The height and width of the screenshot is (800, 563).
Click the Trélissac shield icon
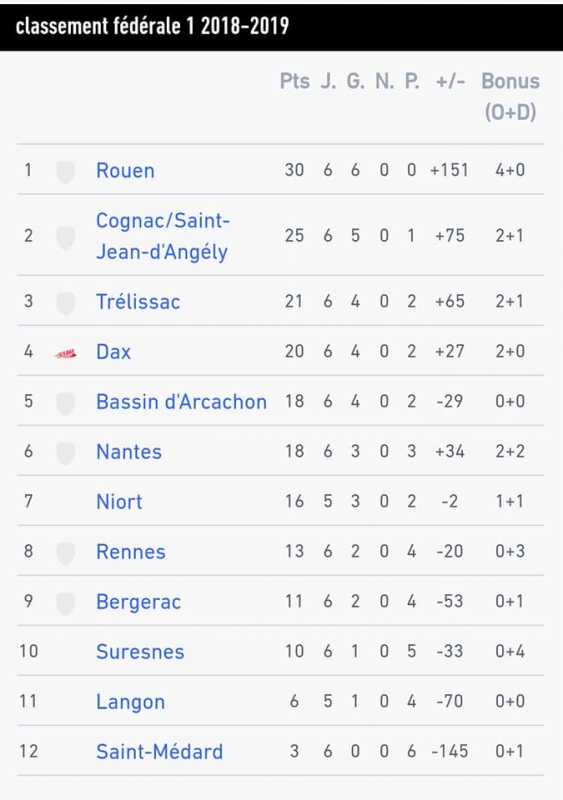pos(66,303)
